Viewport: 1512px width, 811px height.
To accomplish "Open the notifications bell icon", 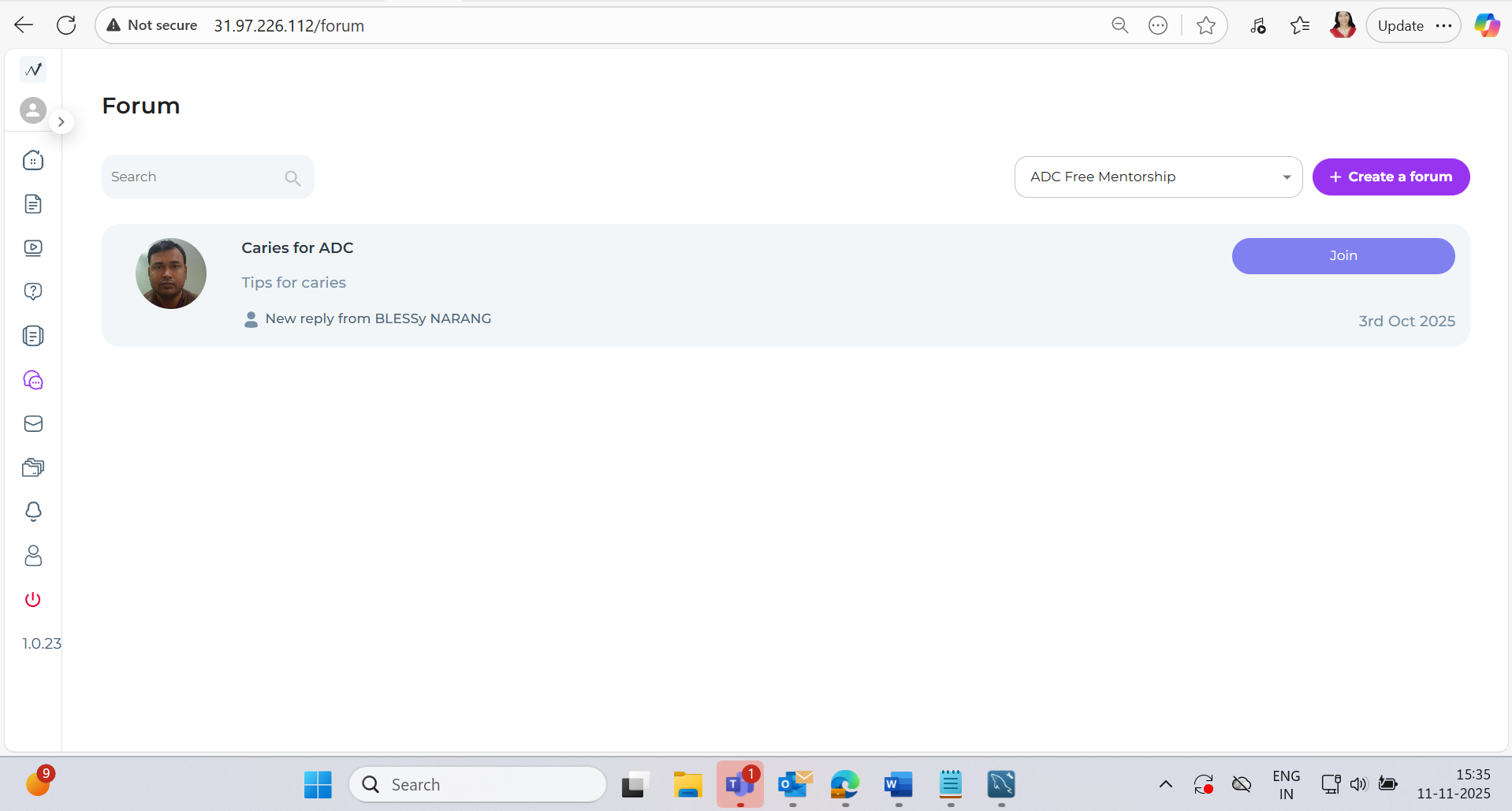I will click(33, 512).
